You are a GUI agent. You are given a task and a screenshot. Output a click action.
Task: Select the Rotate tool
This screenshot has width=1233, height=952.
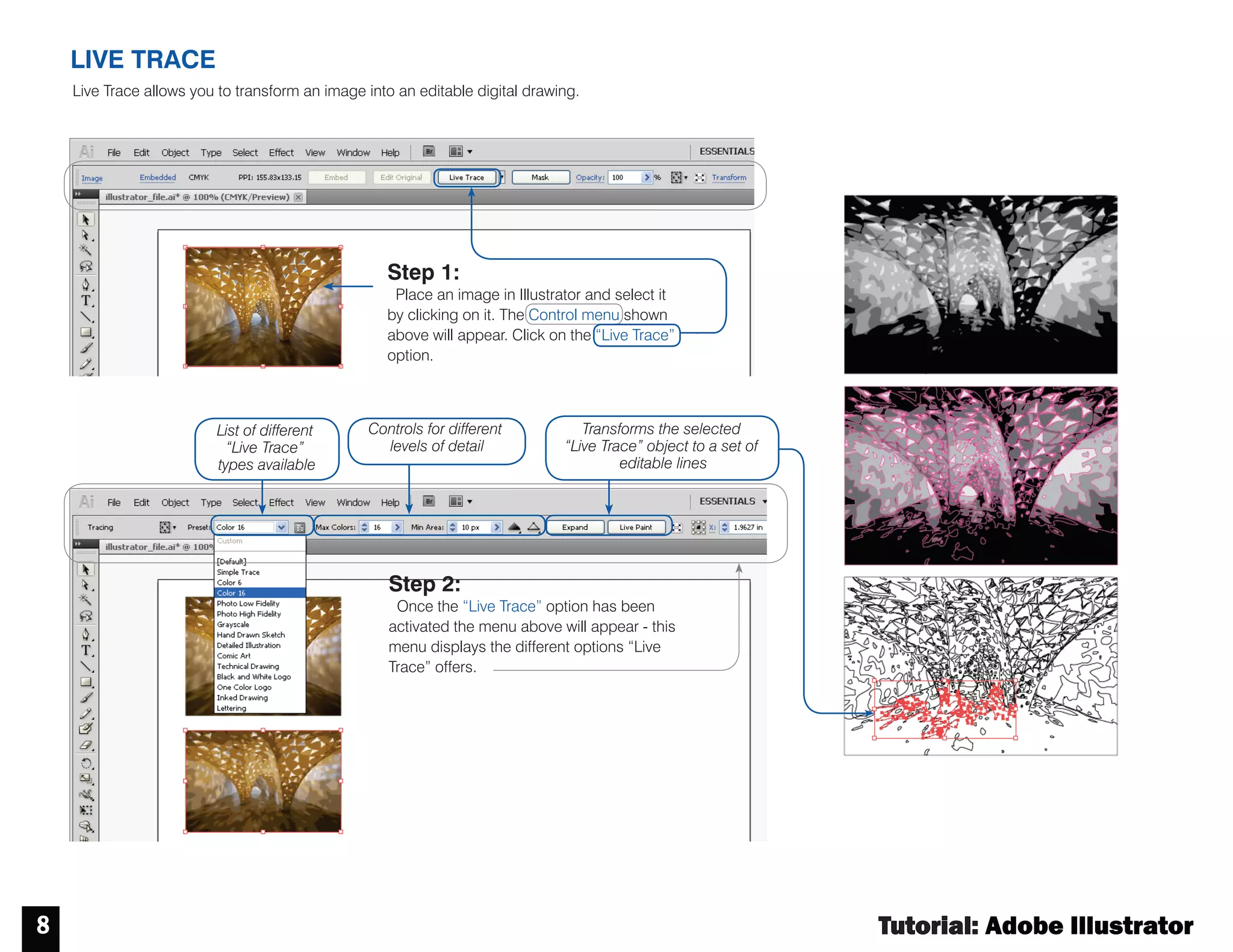pyautogui.click(x=86, y=763)
